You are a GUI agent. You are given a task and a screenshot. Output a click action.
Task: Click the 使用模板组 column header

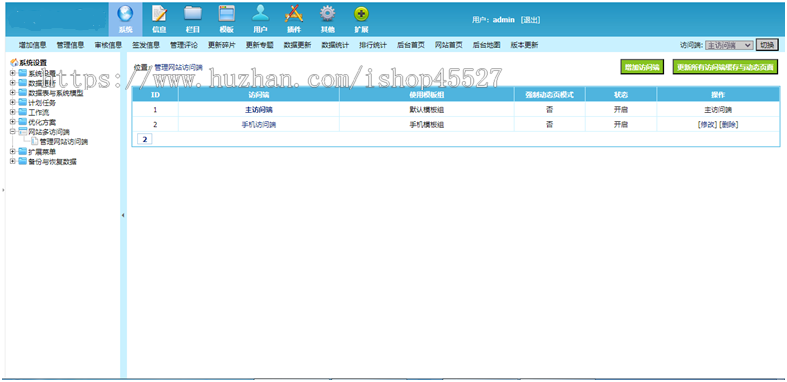tap(427, 95)
